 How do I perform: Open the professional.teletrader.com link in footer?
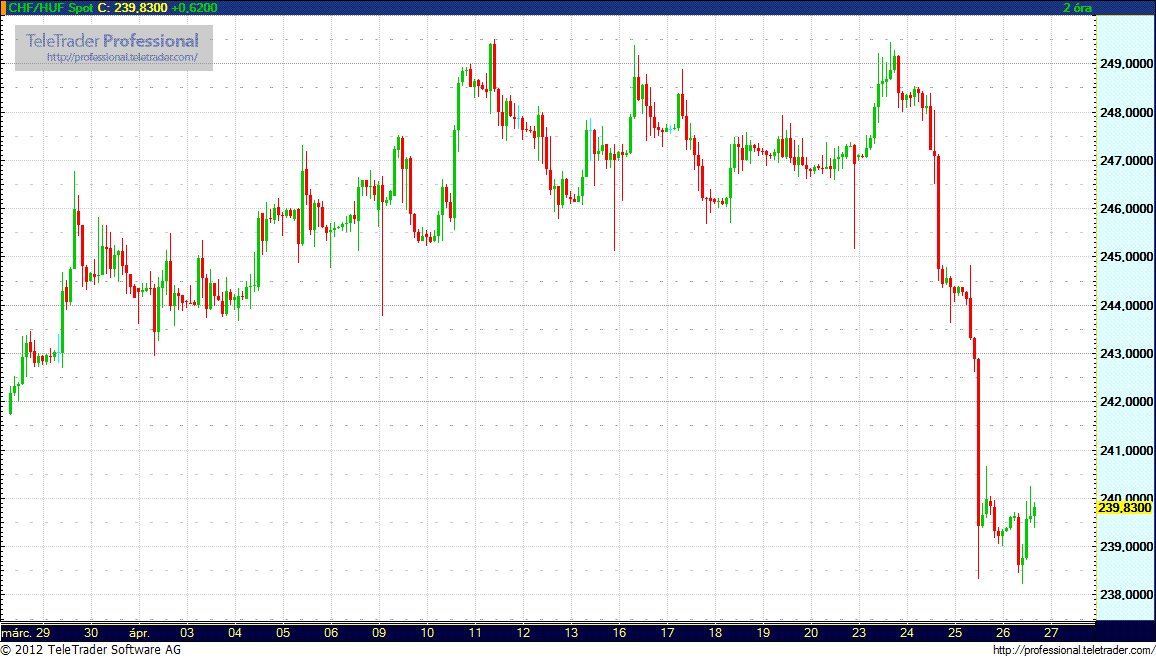1073,650
